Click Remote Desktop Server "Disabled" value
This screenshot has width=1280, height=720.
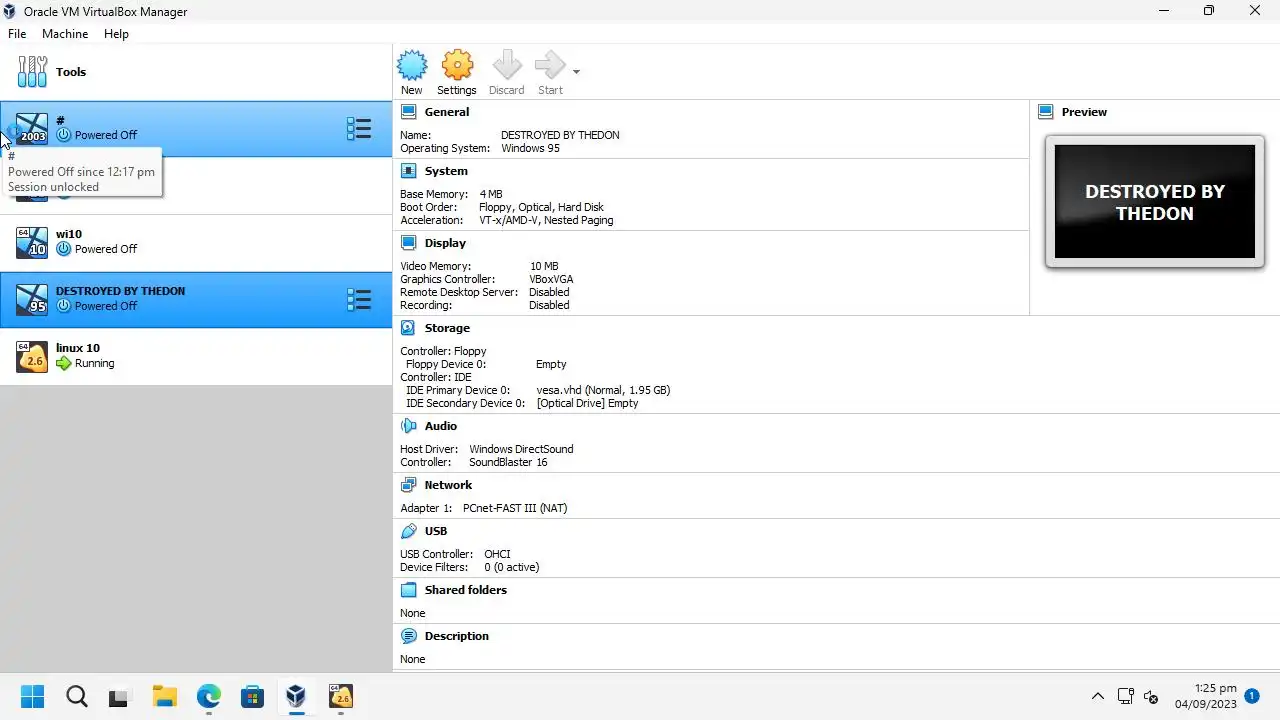pos(549,292)
